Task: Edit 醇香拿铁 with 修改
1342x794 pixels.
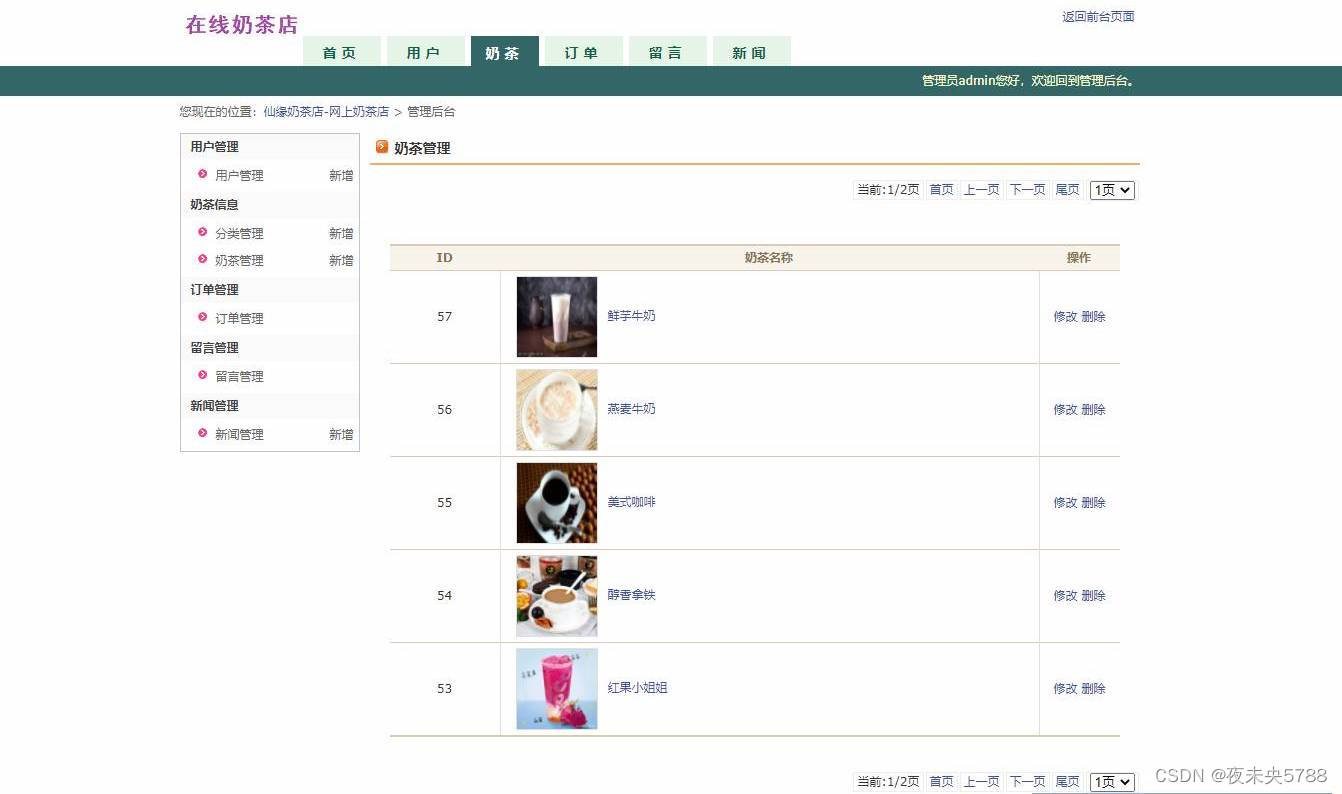Action: point(1065,595)
